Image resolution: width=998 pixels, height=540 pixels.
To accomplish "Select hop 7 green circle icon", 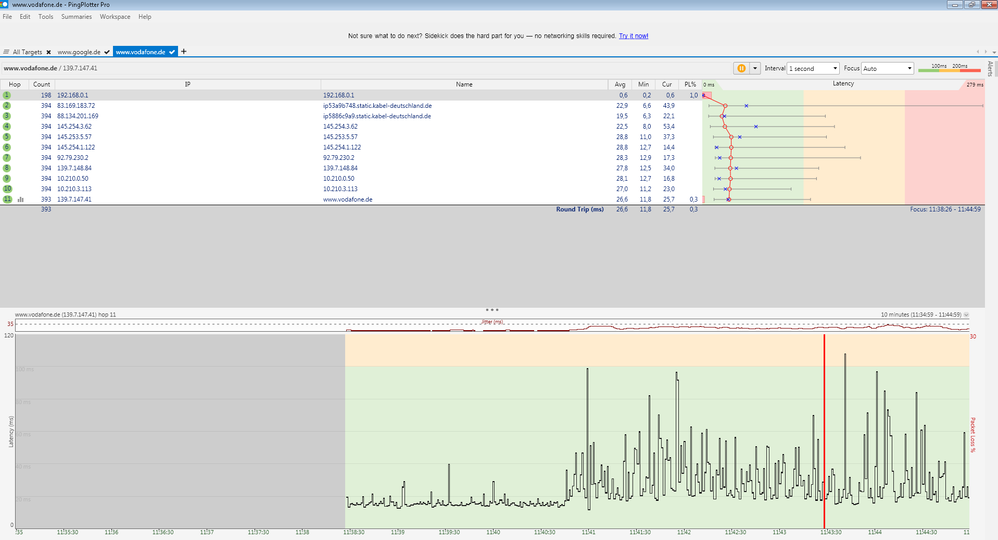I will (7, 157).
